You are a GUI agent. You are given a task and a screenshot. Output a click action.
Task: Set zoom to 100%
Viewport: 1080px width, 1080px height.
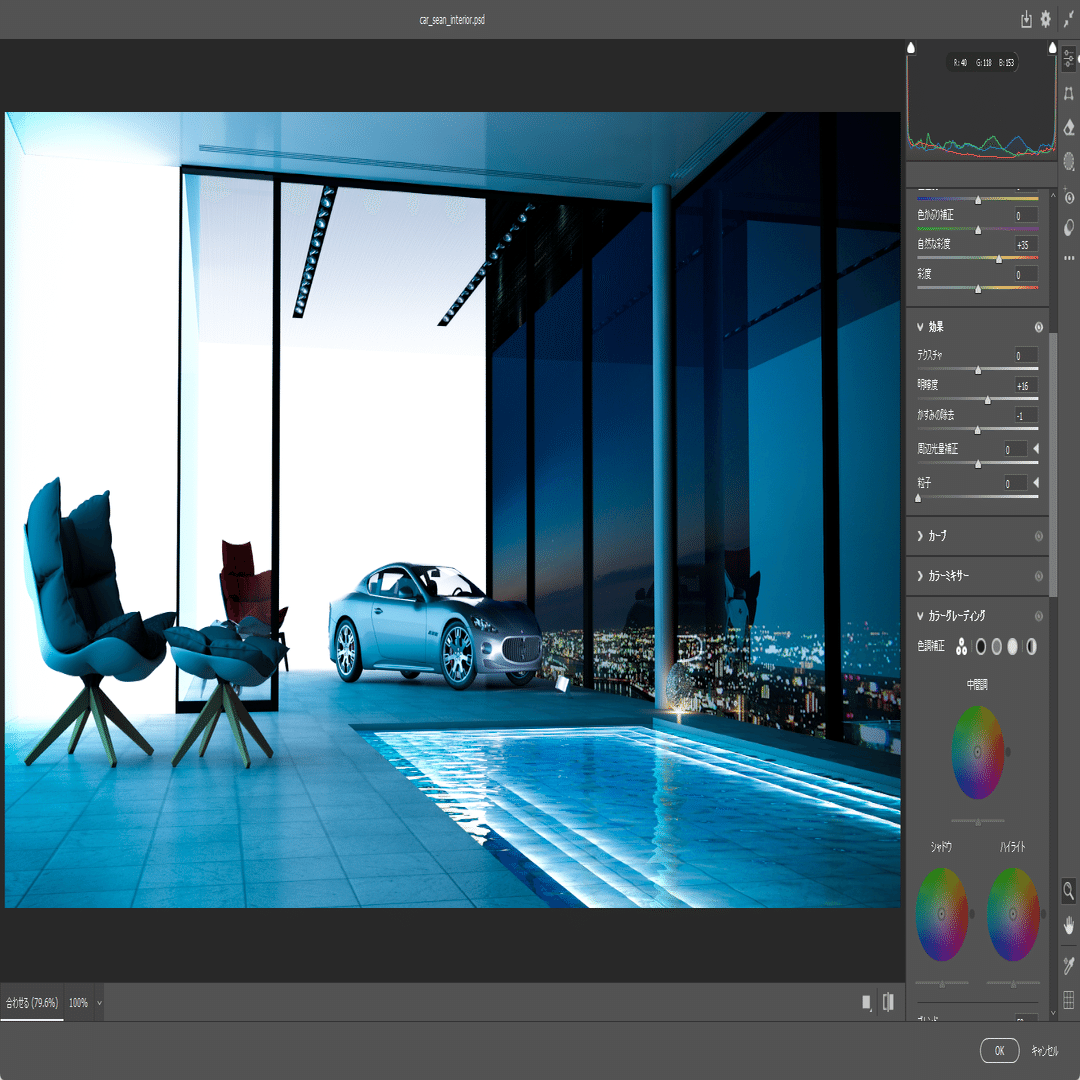pos(79,1003)
